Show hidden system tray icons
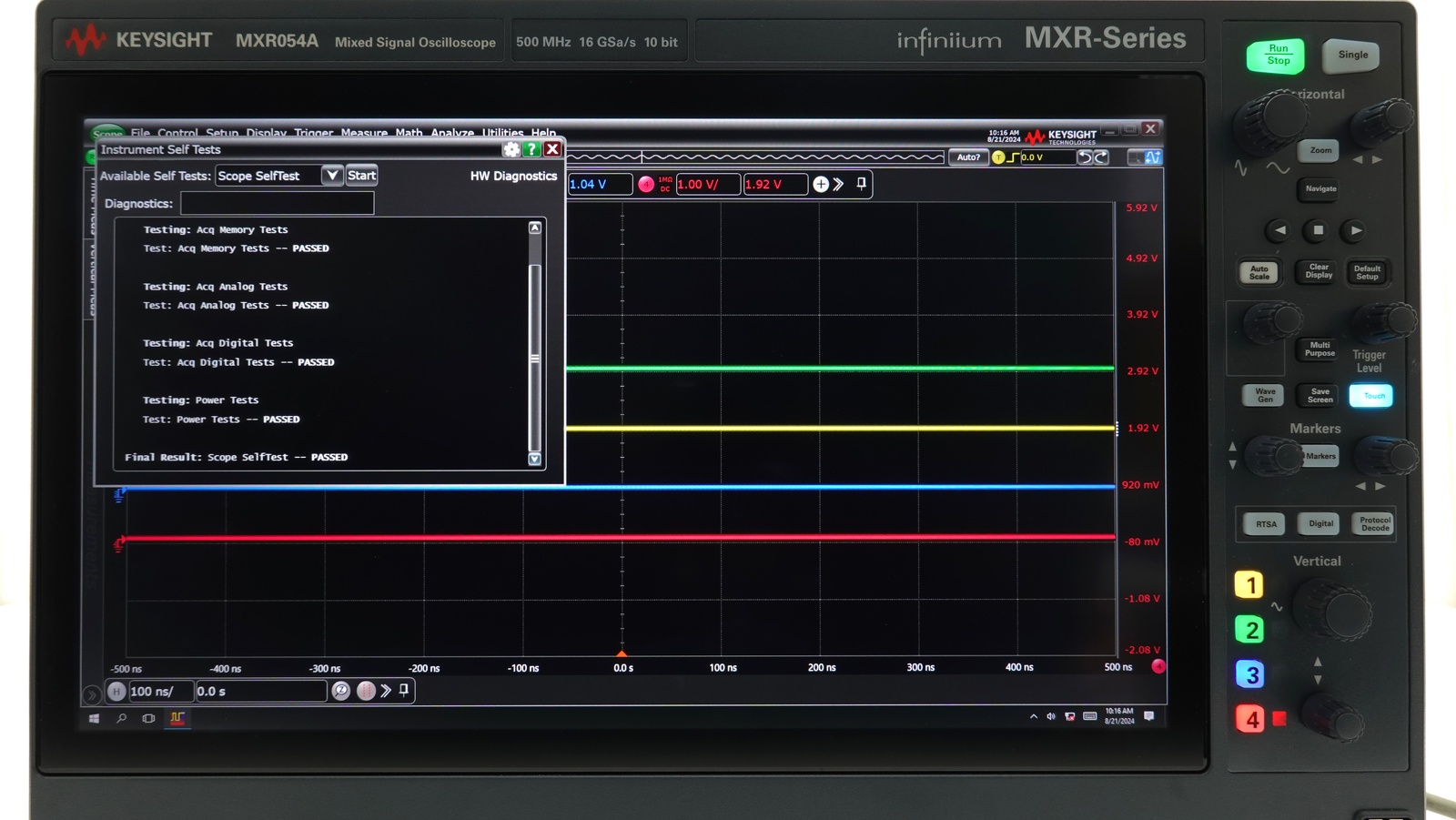 (1034, 716)
